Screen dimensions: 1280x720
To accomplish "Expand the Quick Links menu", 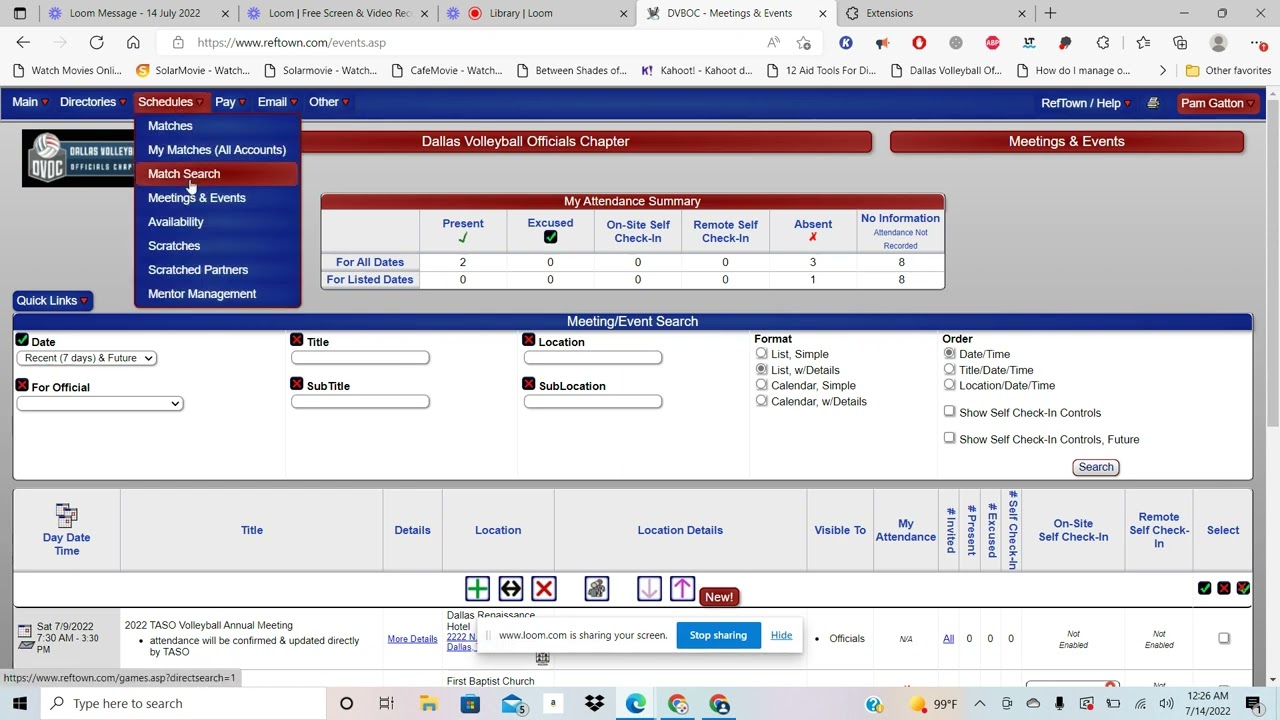I will pyautogui.click(x=53, y=300).
